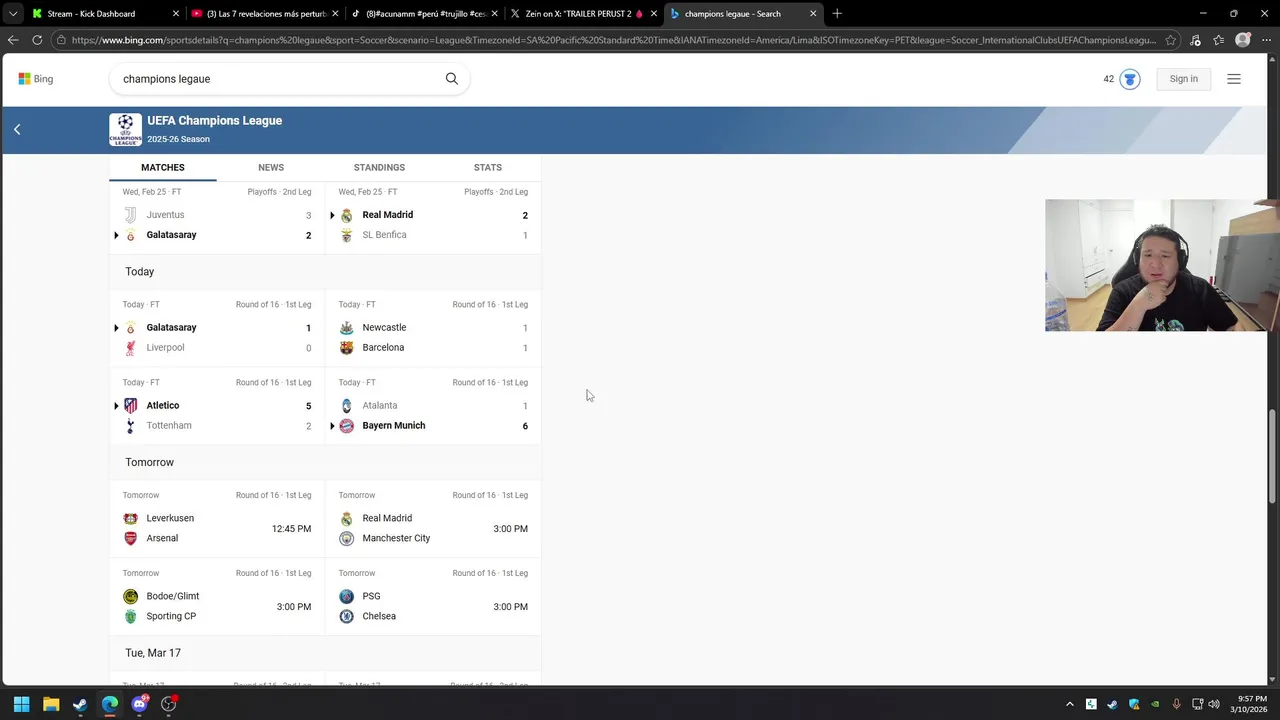1280x720 pixels.
Task: Open Leverkusen vs Arsenal fixture
Action: pos(217,519)
